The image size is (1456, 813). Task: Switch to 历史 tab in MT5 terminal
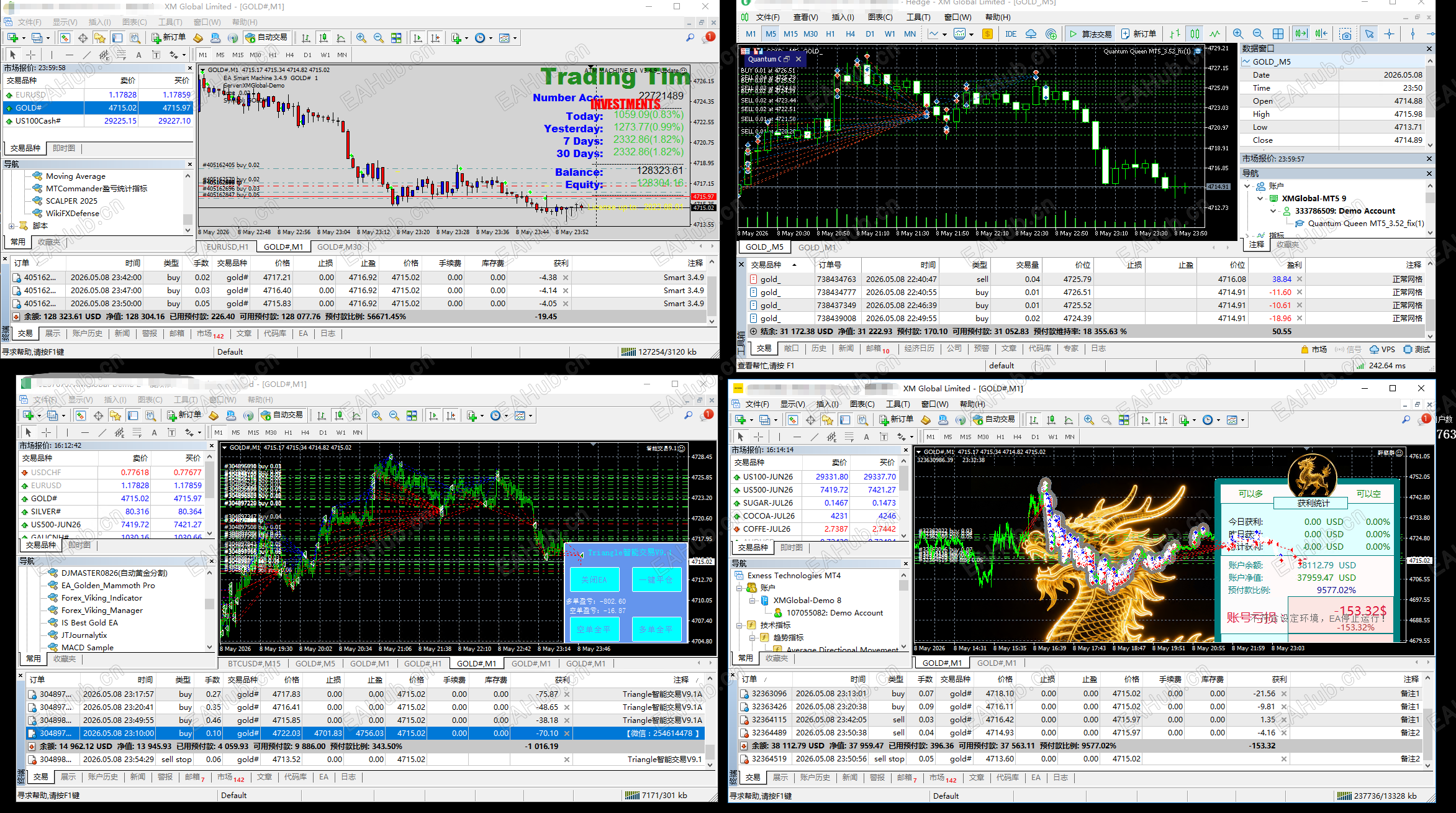[819, 348]
